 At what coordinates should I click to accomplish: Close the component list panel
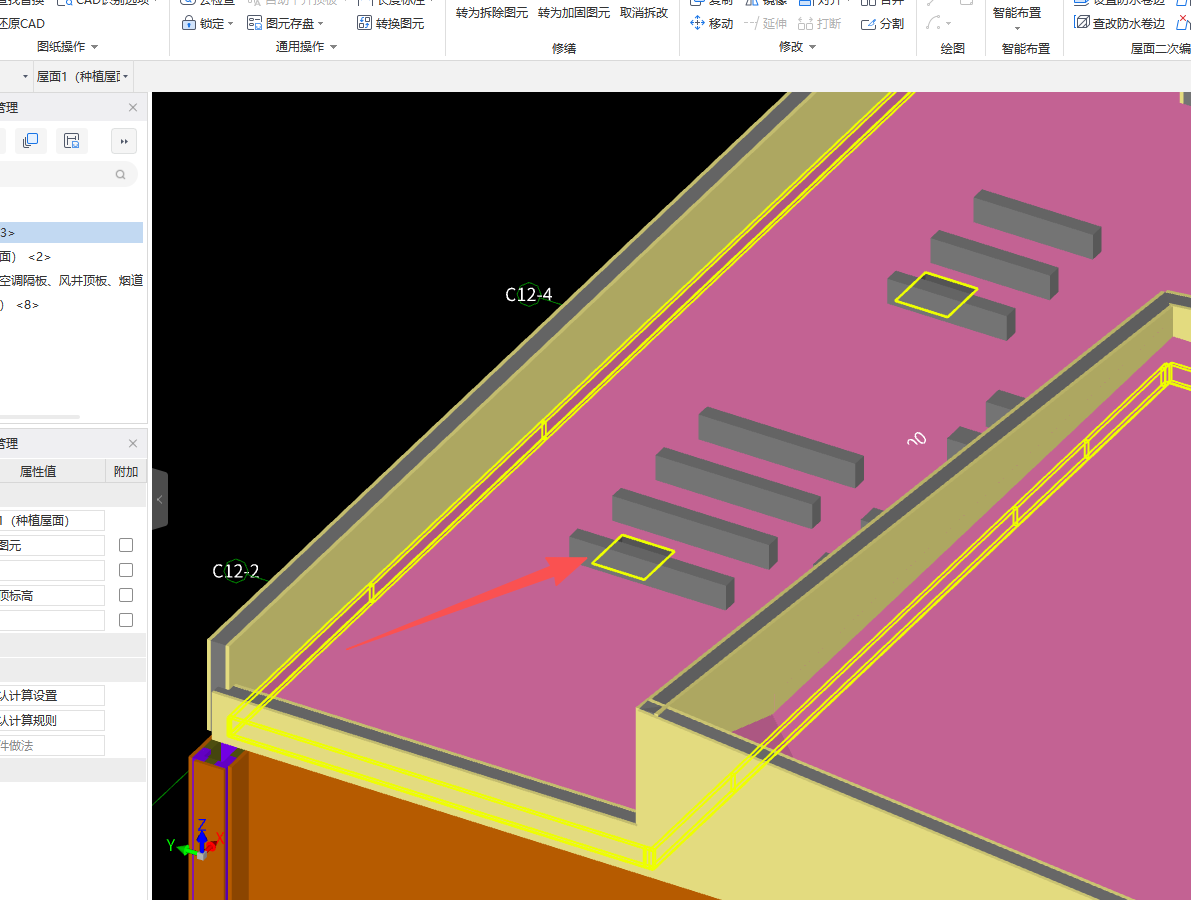(133, 108)
